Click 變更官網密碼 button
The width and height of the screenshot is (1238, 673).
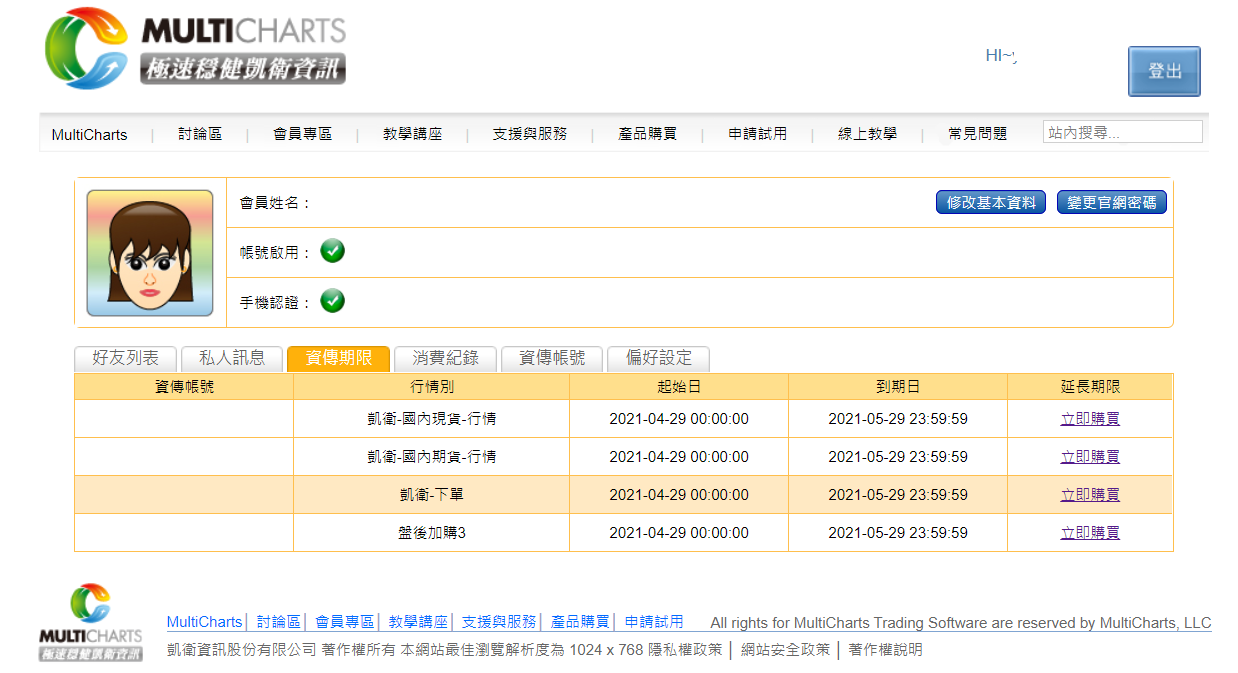click(1112, 202)
